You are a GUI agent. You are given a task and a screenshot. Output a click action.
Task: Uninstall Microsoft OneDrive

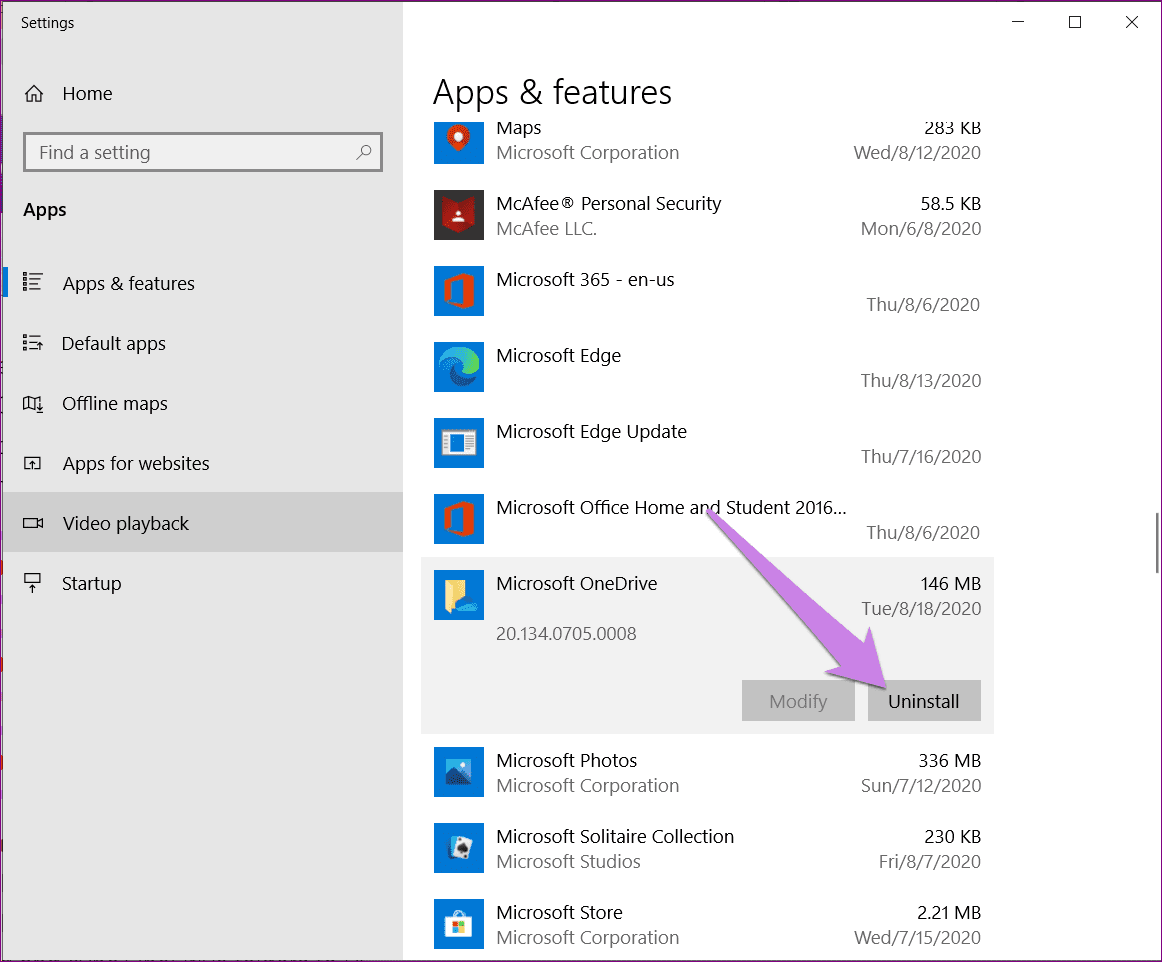coord(924,700)
